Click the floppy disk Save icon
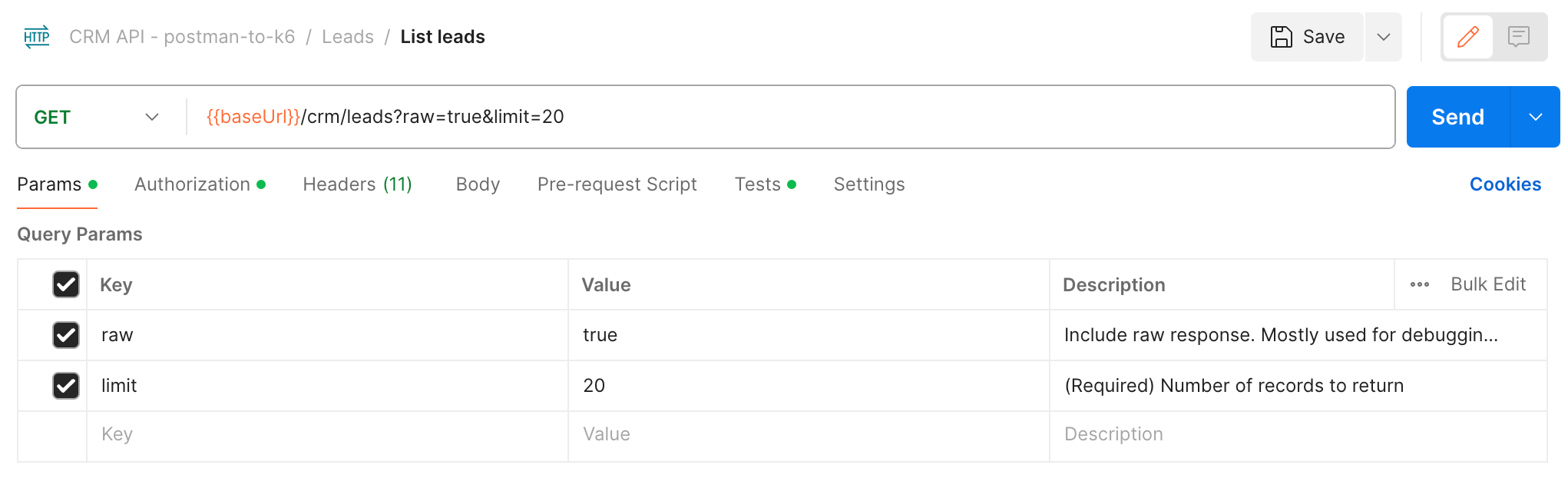This screenshot has width=1568, height=478. tap(1281, 37)
